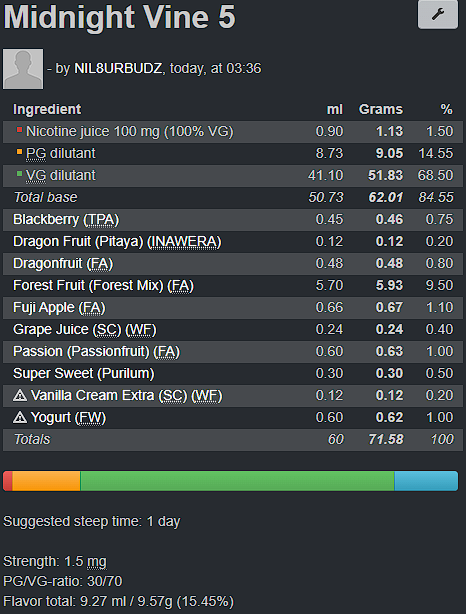Click the author avatar image
The image size is (466, 614).
[x=23, y=69]
